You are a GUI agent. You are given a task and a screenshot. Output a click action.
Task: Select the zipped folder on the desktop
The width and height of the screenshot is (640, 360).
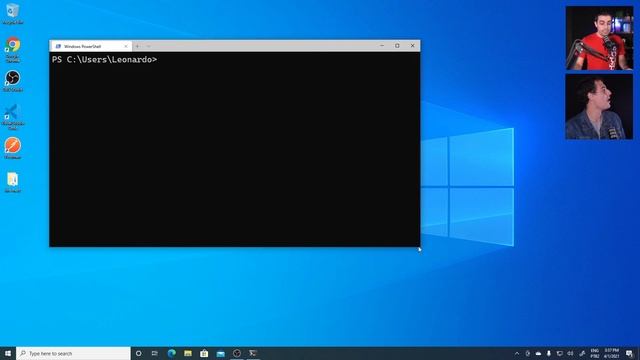[x=13, y=182]
